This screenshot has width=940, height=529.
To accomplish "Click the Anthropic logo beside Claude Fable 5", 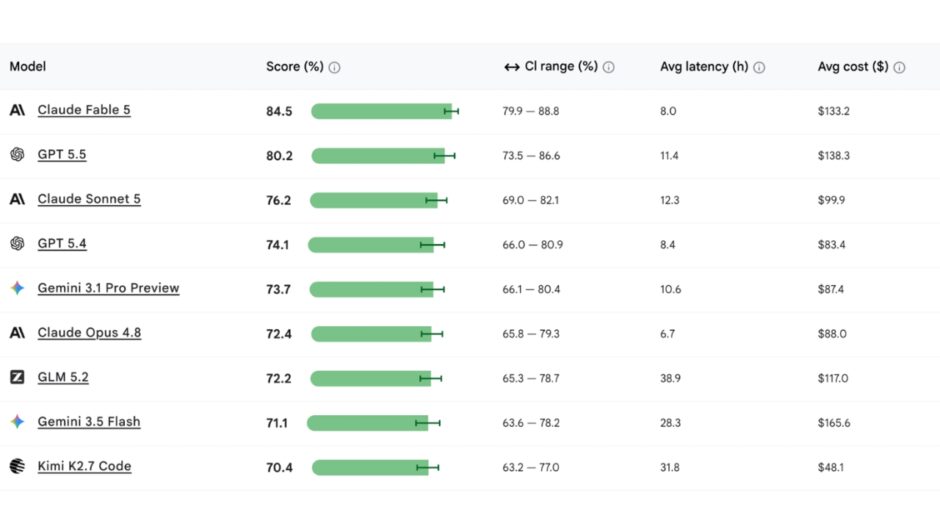I will 17,110.
